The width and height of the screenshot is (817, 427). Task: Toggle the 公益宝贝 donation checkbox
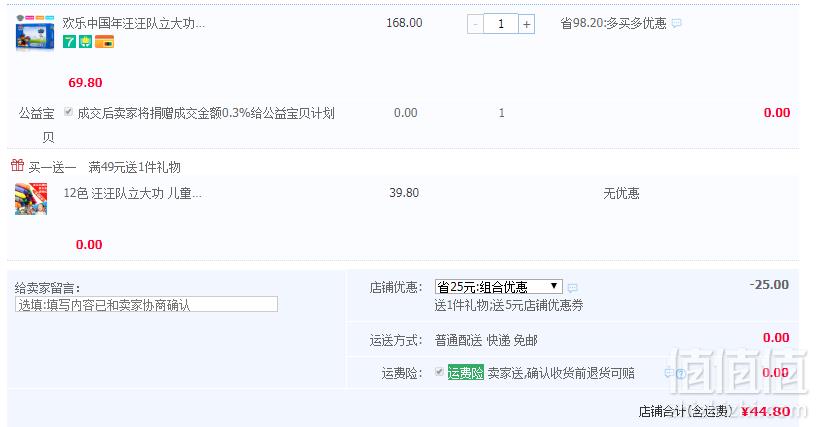(x=68, y=111)
